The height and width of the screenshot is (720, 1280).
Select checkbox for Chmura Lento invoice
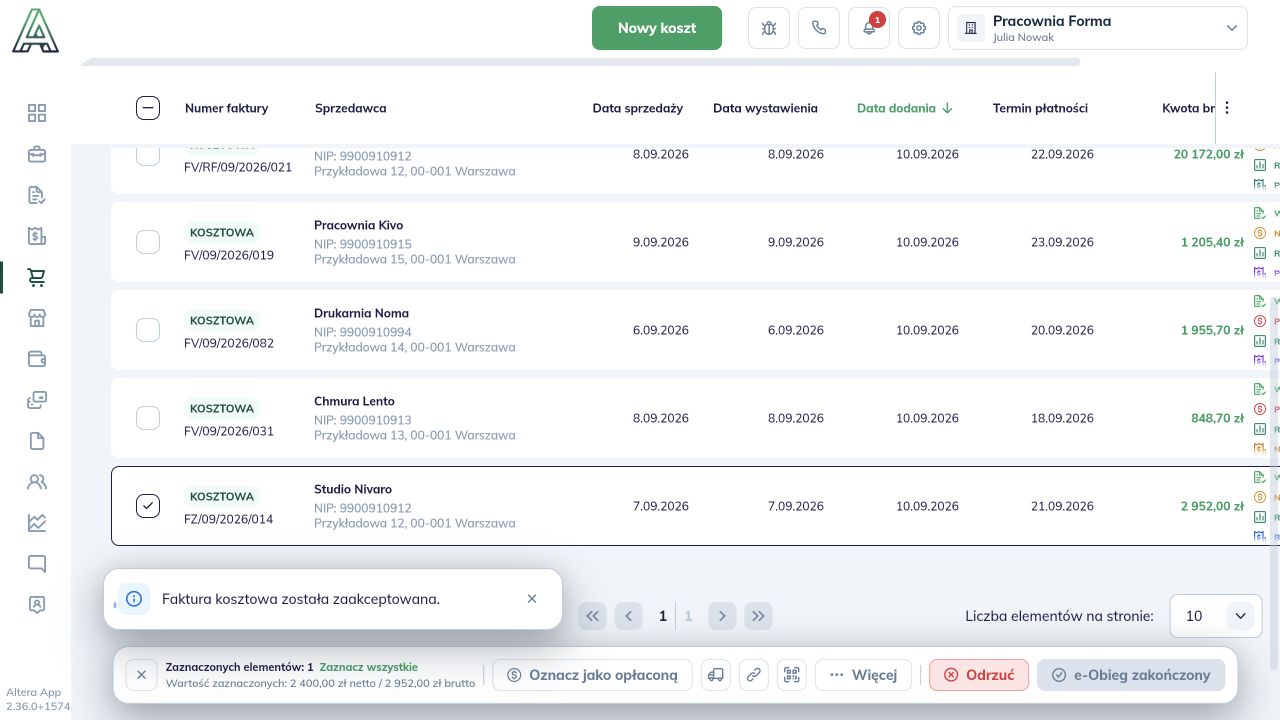pyautogui.click(x=148, y=418)
